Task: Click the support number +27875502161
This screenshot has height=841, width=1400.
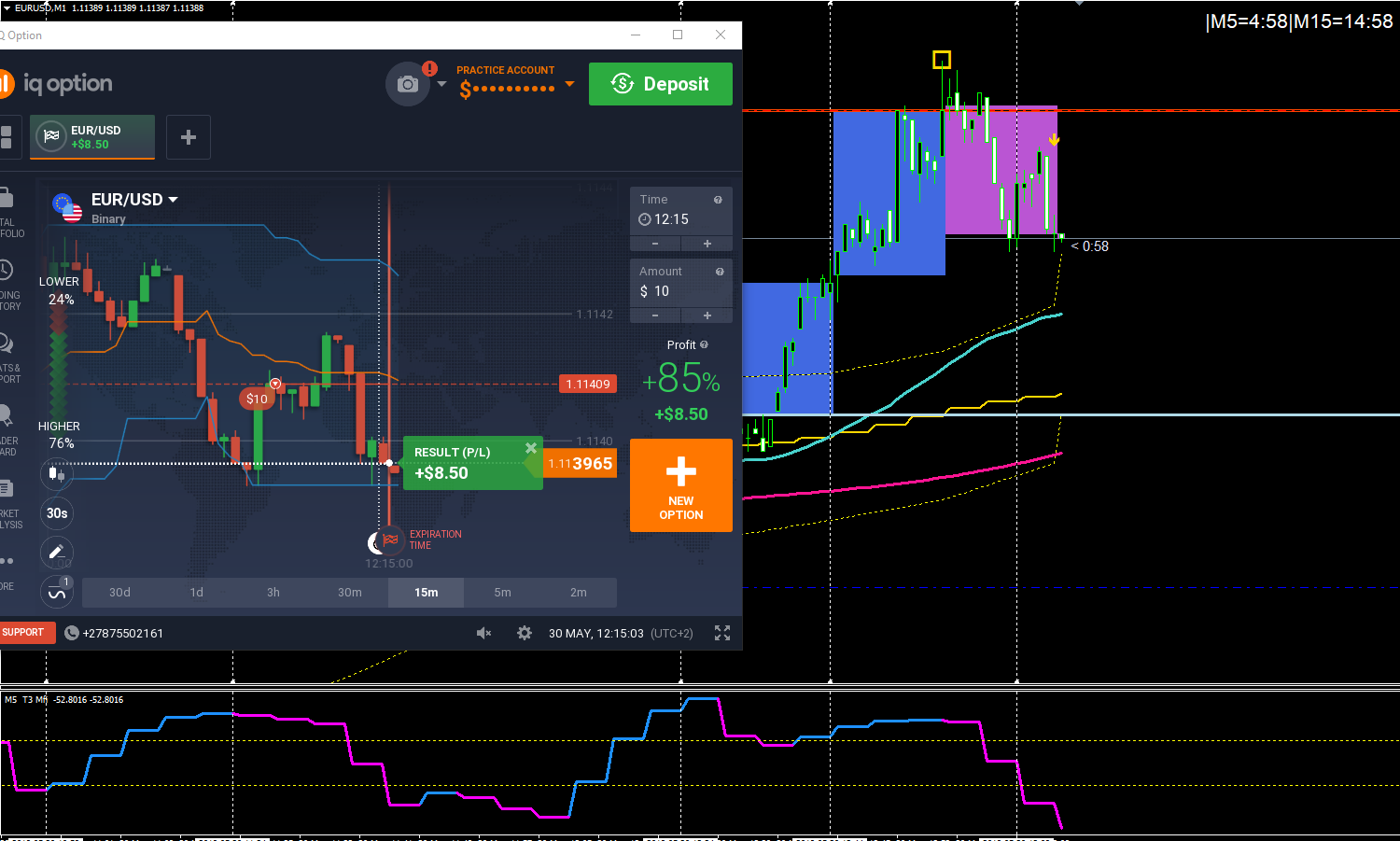Action: coord(123,634)
